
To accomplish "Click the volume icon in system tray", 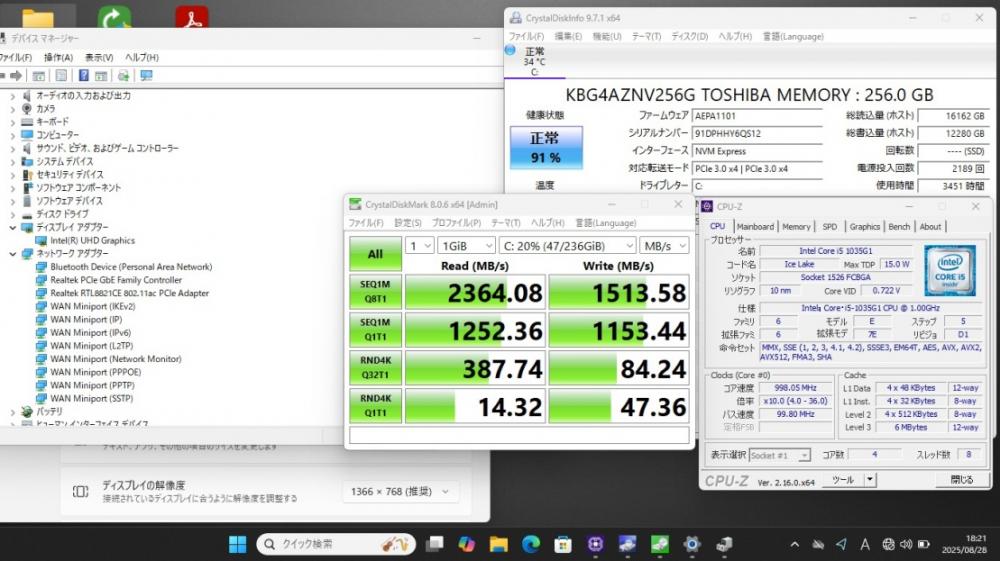I will (x=906, y=544).
